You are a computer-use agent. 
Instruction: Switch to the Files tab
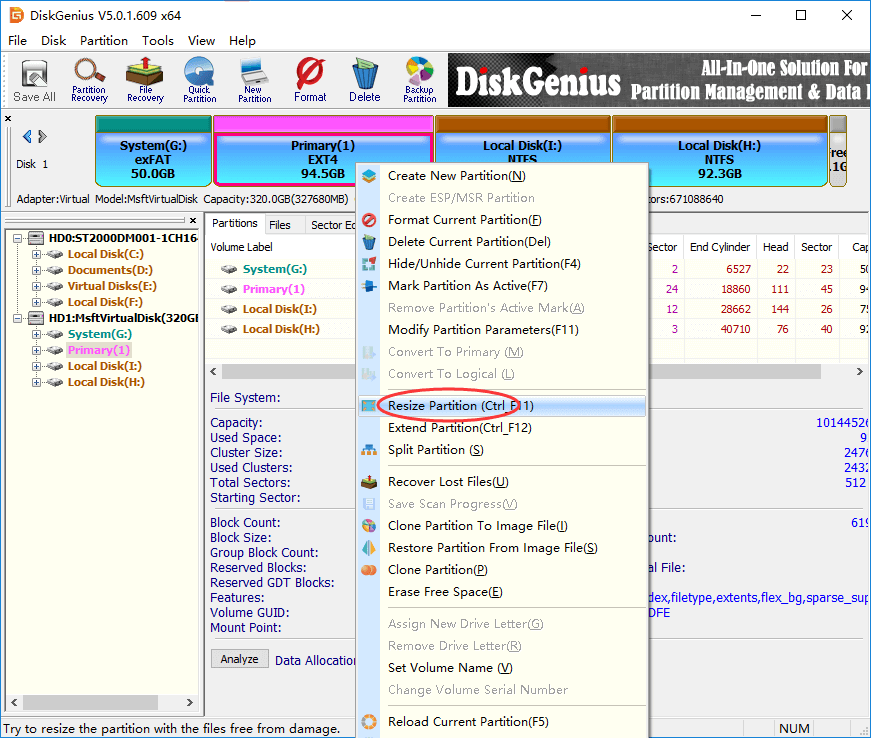pos(280,225)
